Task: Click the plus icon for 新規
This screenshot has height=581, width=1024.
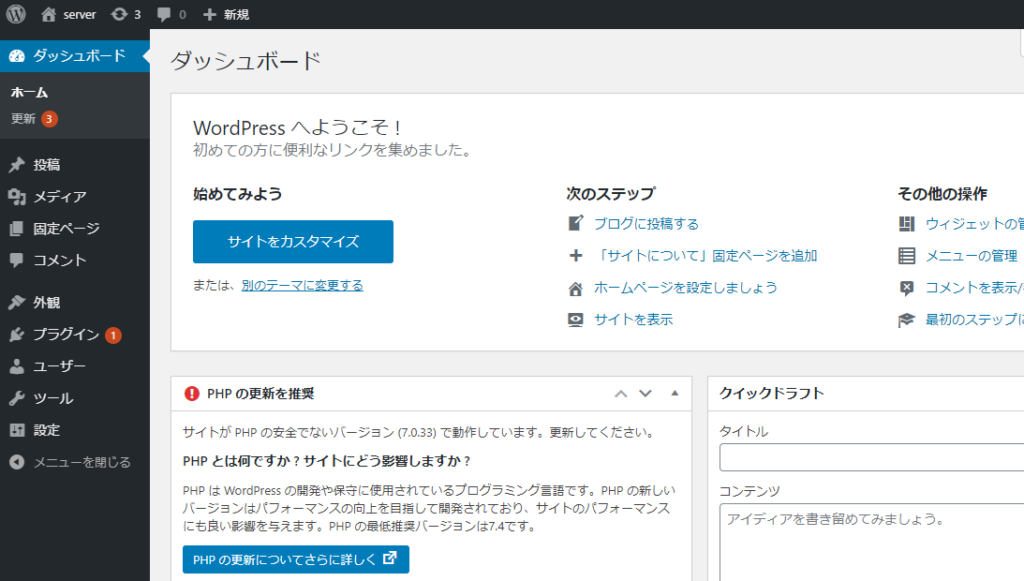Action: click(209, 14)
